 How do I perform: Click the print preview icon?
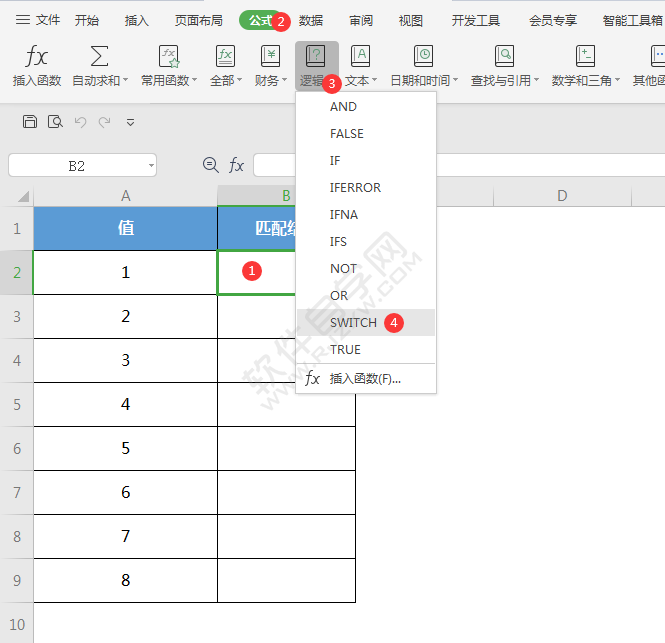coord(55,122)
